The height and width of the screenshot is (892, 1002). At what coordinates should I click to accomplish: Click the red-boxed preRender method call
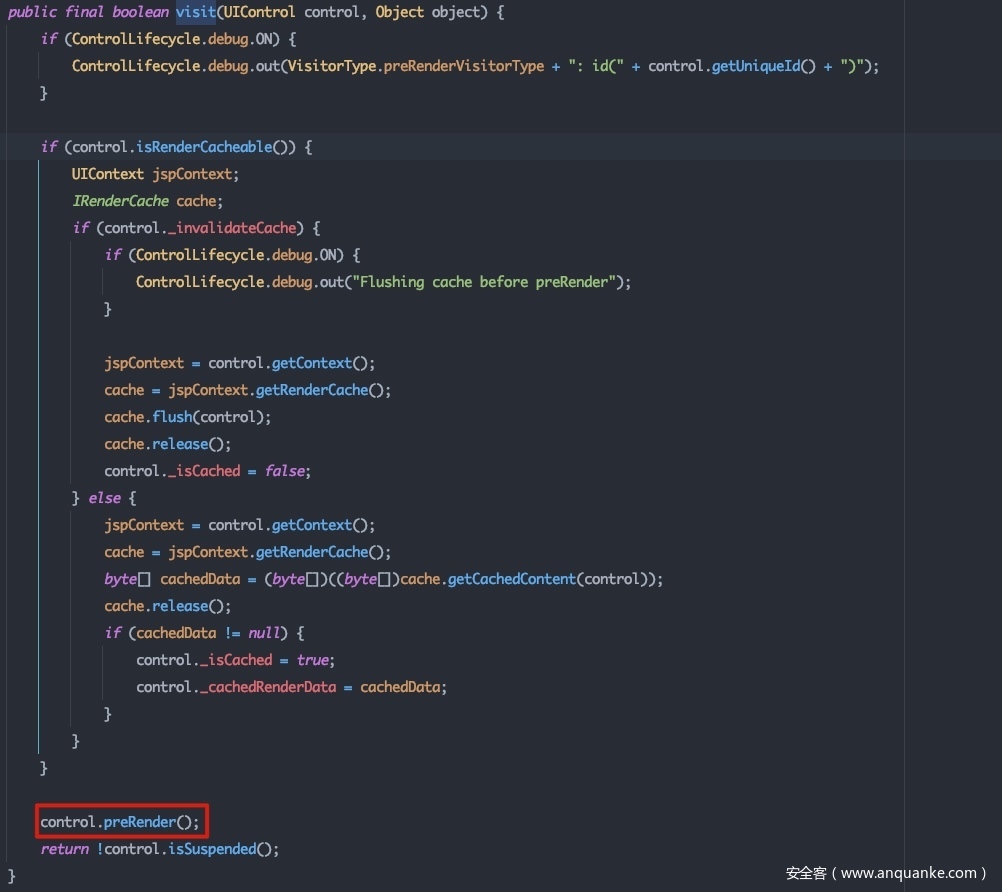[139, 822]
